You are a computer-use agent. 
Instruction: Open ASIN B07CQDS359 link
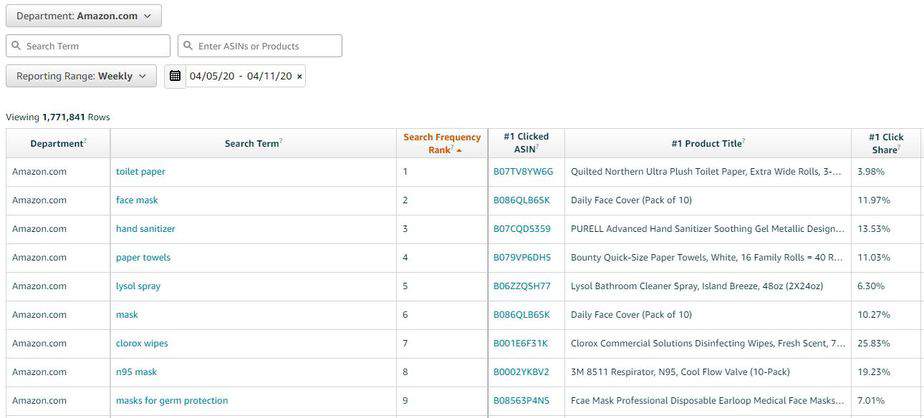(522, 229)
